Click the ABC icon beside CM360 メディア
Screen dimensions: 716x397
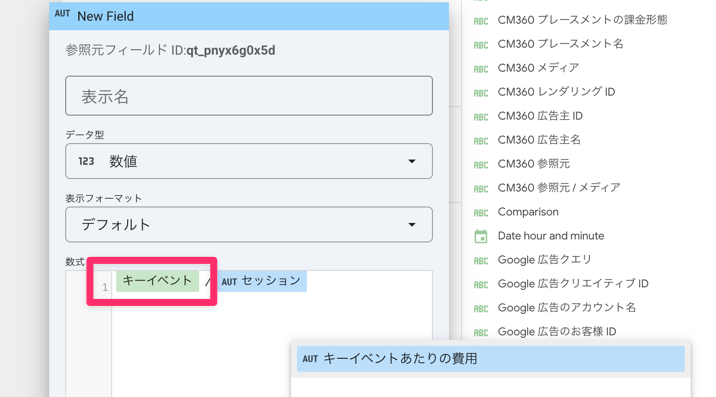(481, 69)
